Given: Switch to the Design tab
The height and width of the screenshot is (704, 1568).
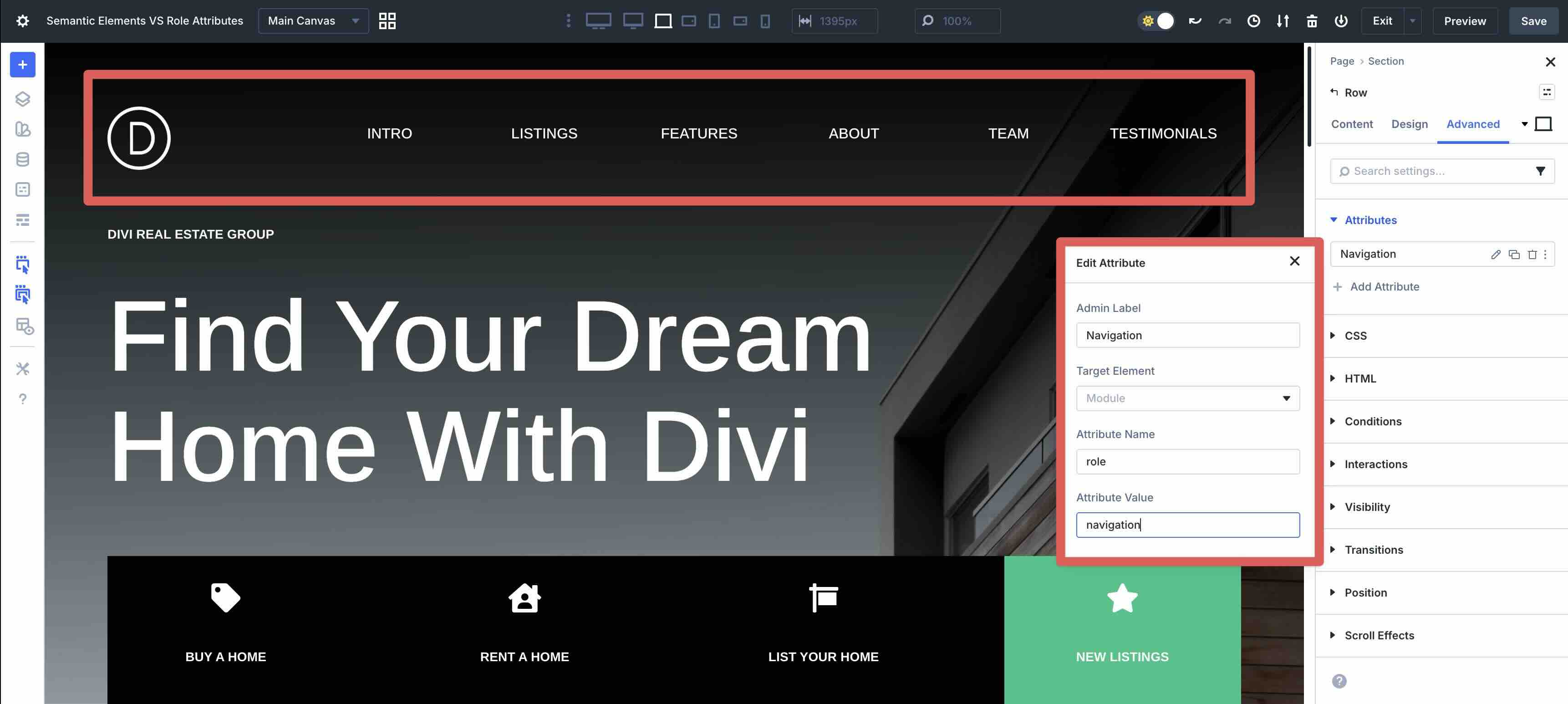Looking at the screenshot, I should click(x=1409, y=124).
